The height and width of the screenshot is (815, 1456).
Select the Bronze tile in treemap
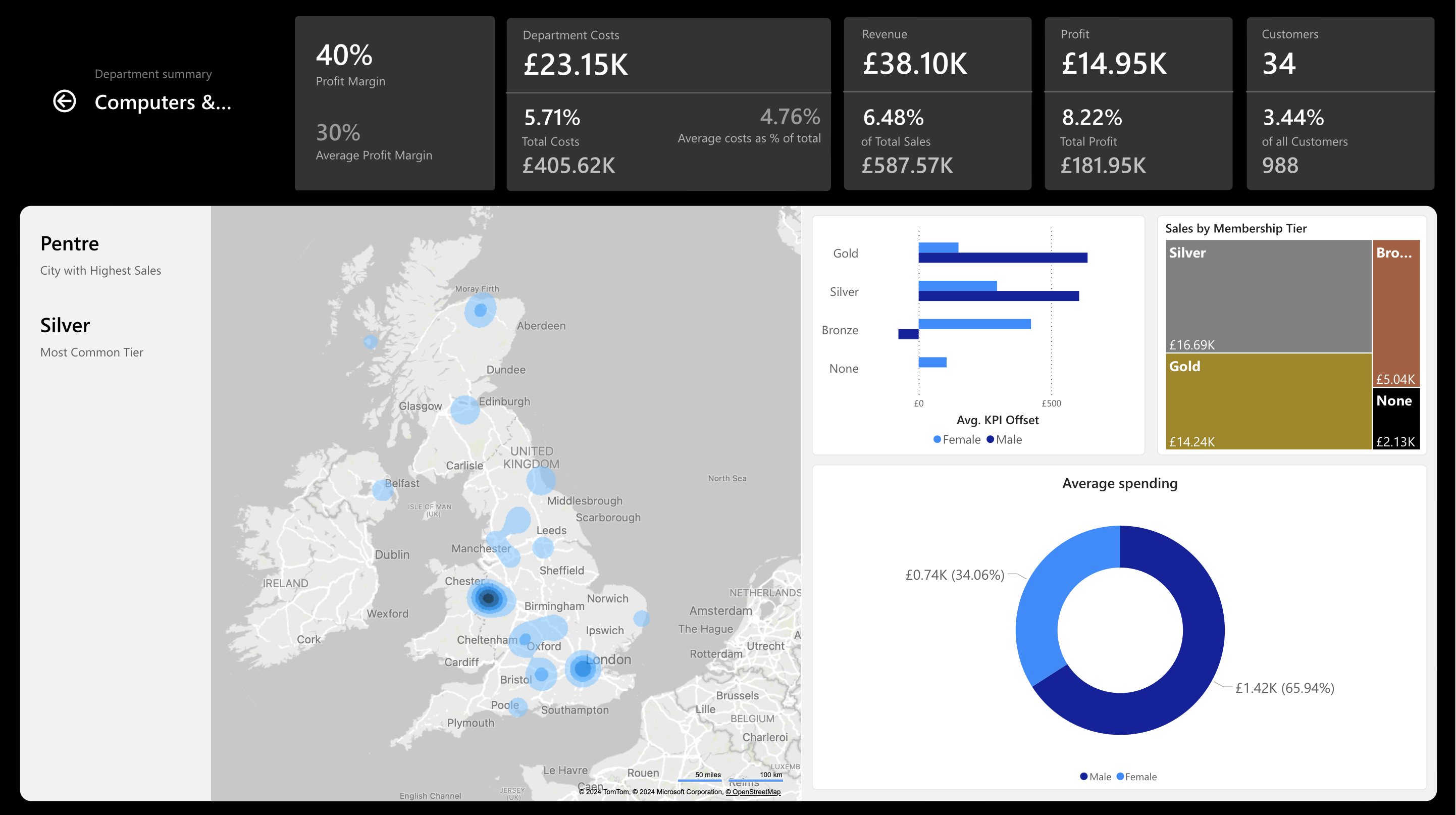(1396, 314)
